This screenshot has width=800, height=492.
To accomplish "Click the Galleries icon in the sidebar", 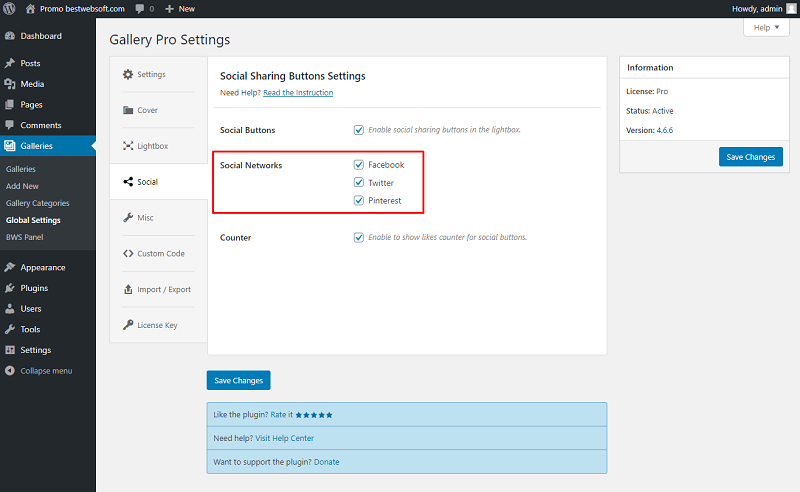I will (x=10, y=145).
